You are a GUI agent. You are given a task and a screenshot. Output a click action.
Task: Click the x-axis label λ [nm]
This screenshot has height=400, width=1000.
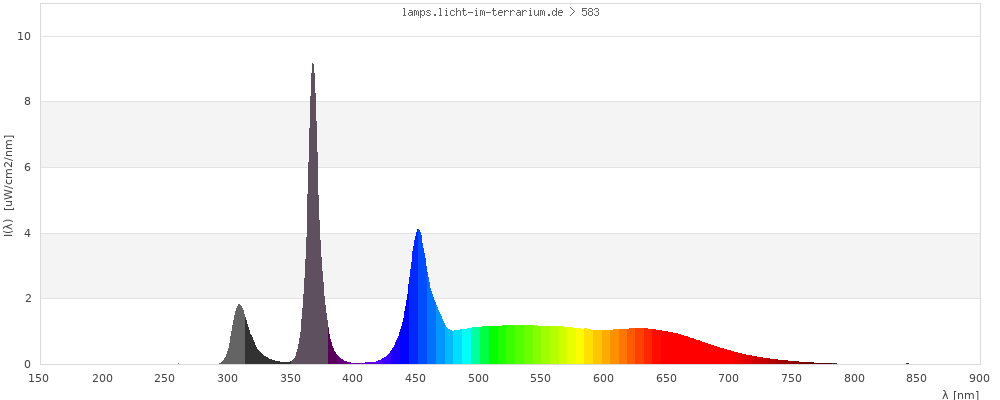click(x=960, y=395)
